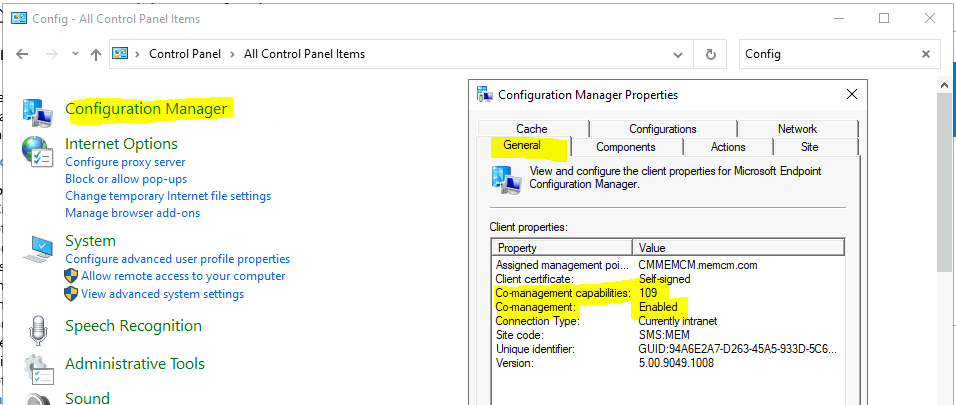Screen dimensions: 956x405
Task: Click the Internet Options globe icon
Action: [x=37, y=151]
